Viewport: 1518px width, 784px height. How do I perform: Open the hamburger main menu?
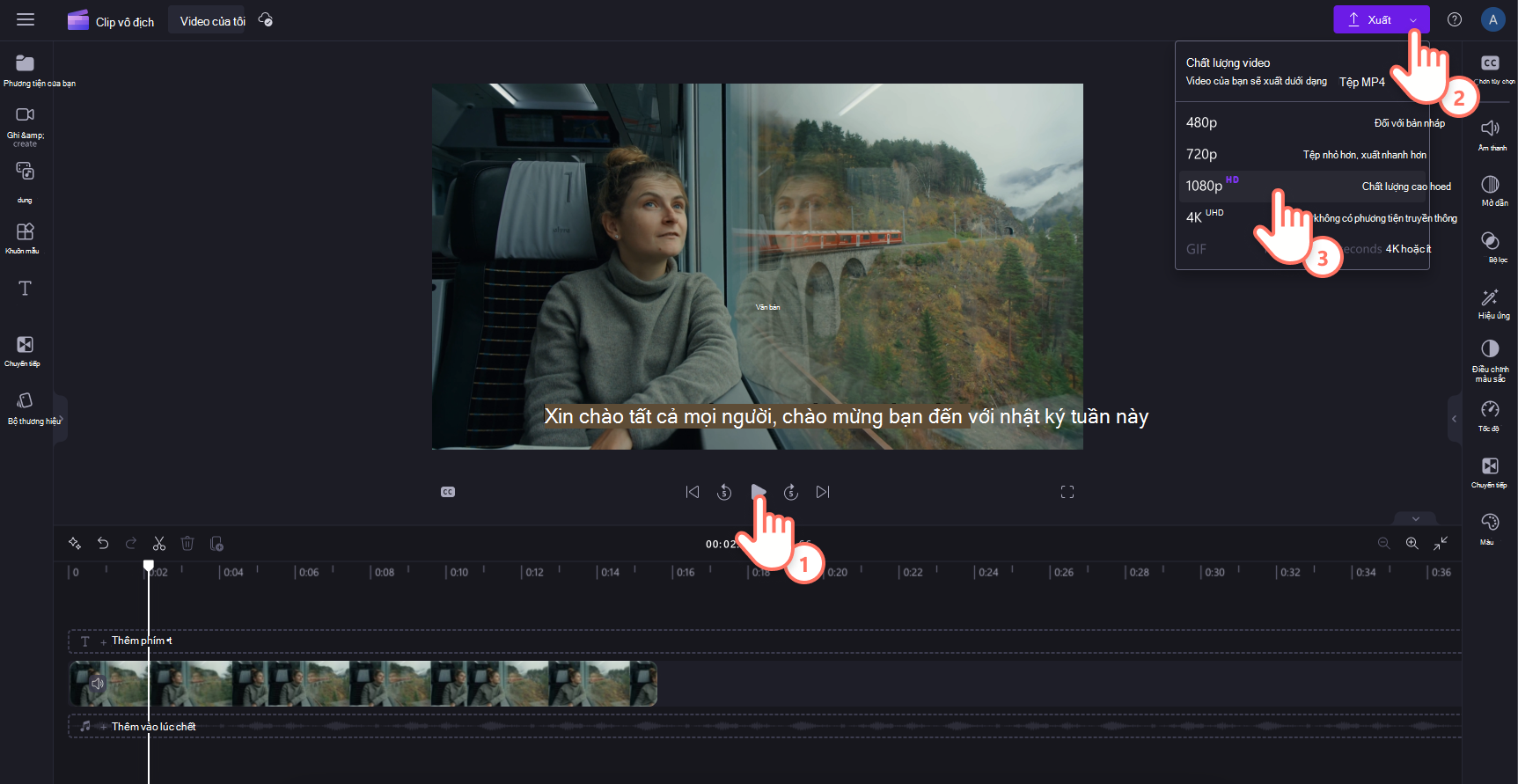click(26, 19)
